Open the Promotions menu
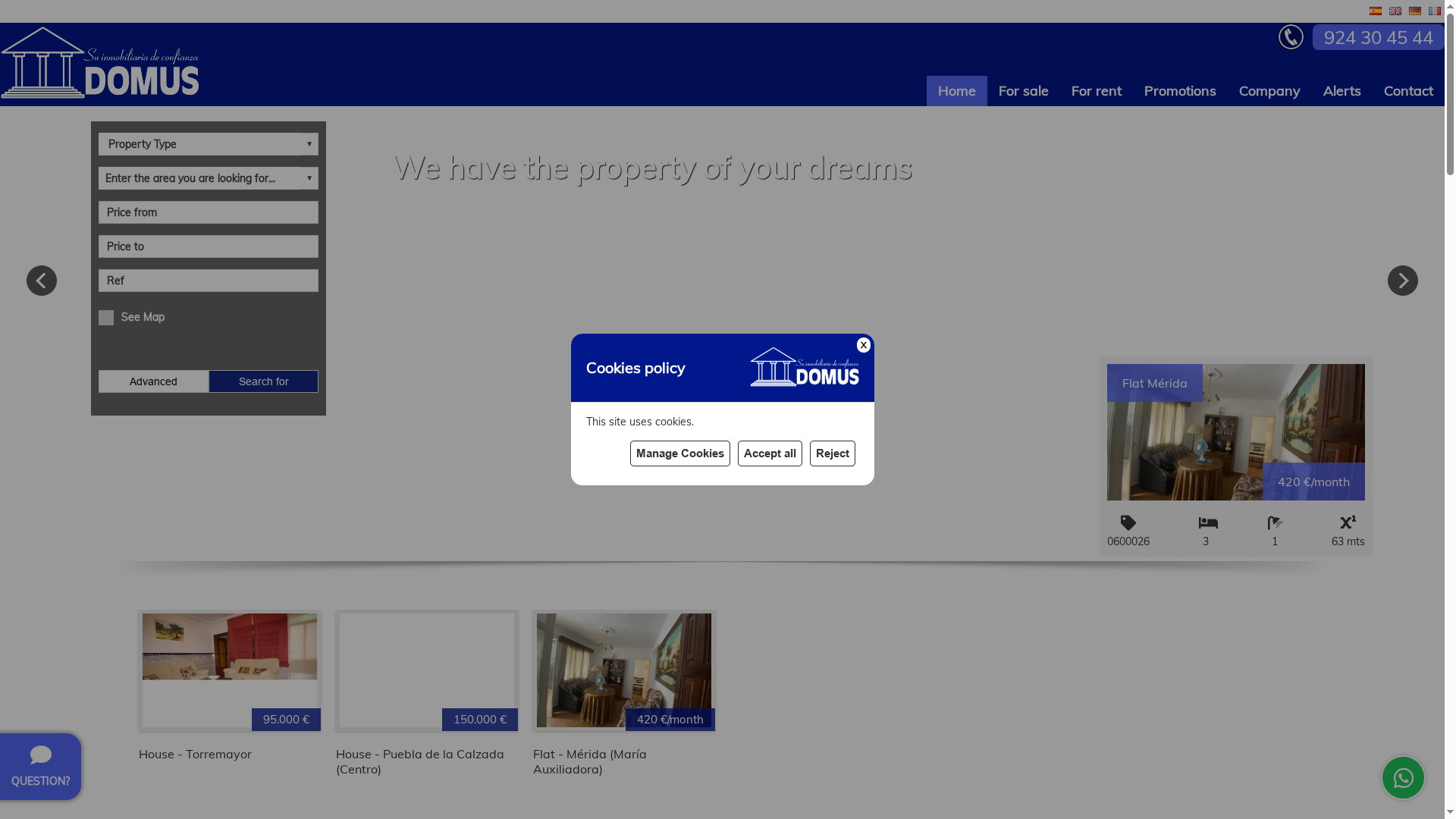Viewport: 1456px width, 819px height. pyautogui.click(x=1179, y=91)
